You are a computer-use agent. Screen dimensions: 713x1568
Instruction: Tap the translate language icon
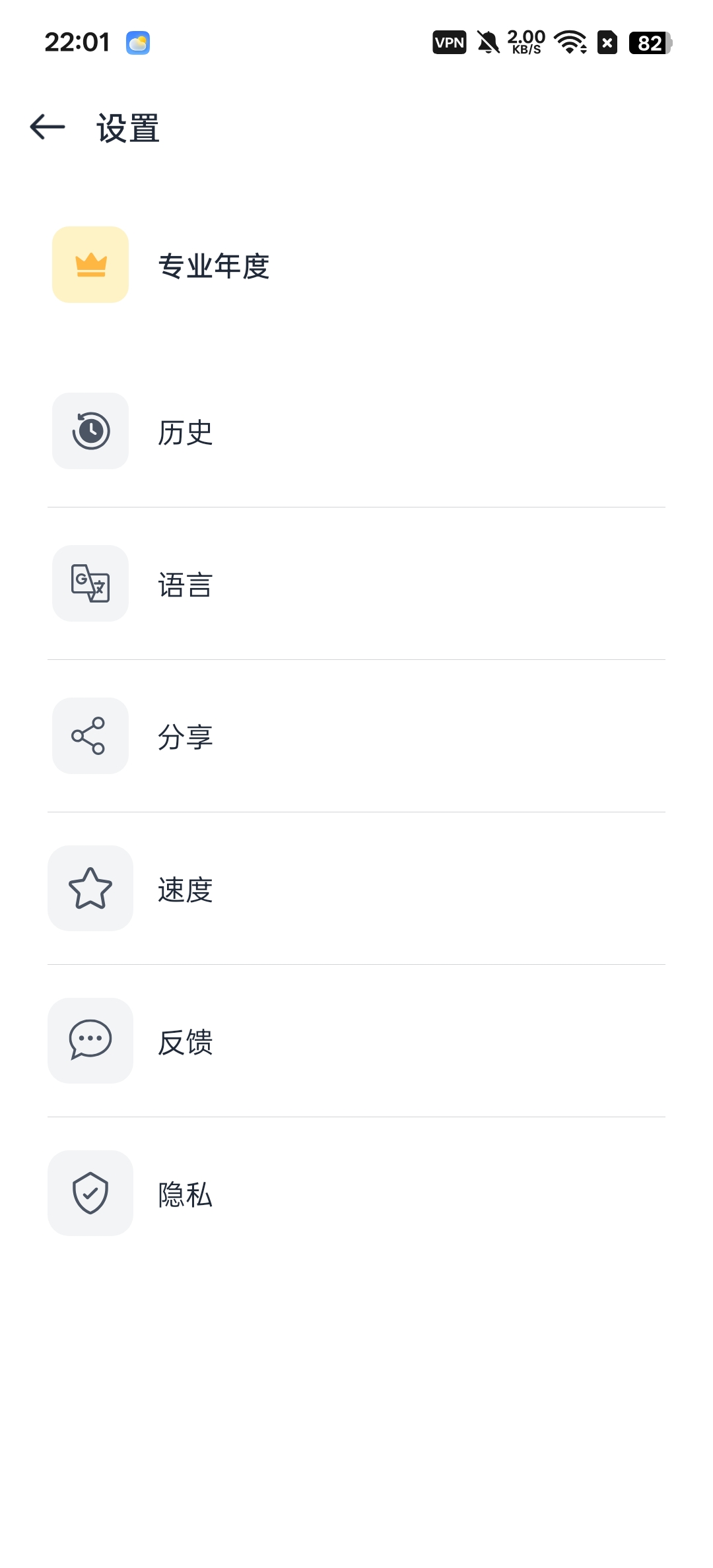click(90, 583)
